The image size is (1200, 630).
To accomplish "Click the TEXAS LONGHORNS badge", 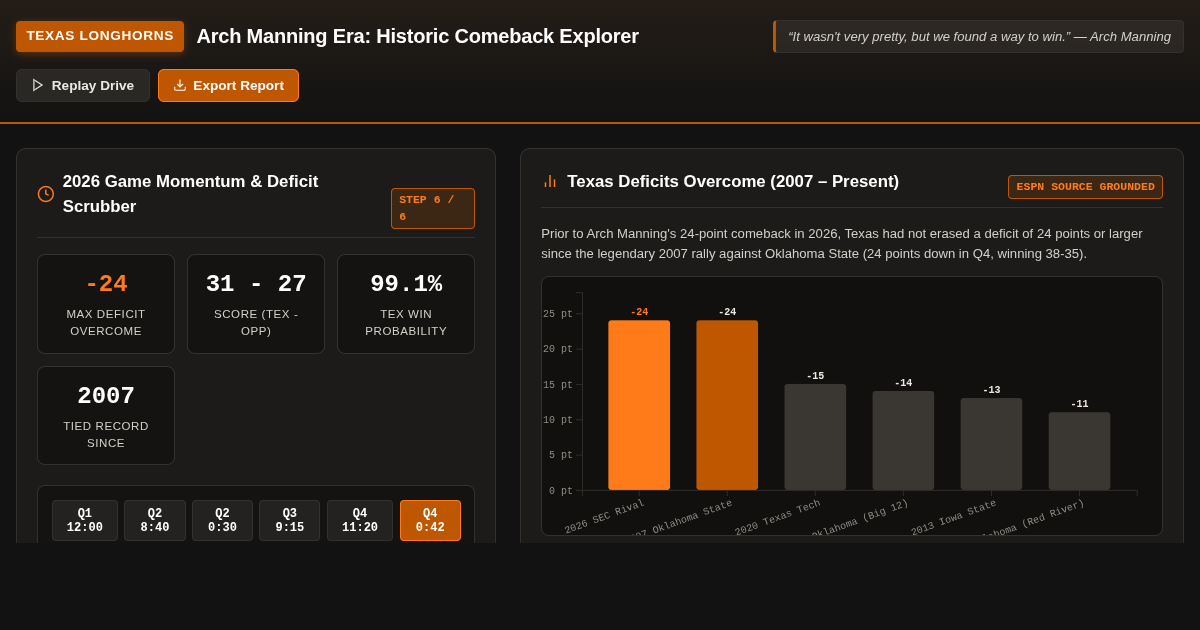I will (100, 36).
